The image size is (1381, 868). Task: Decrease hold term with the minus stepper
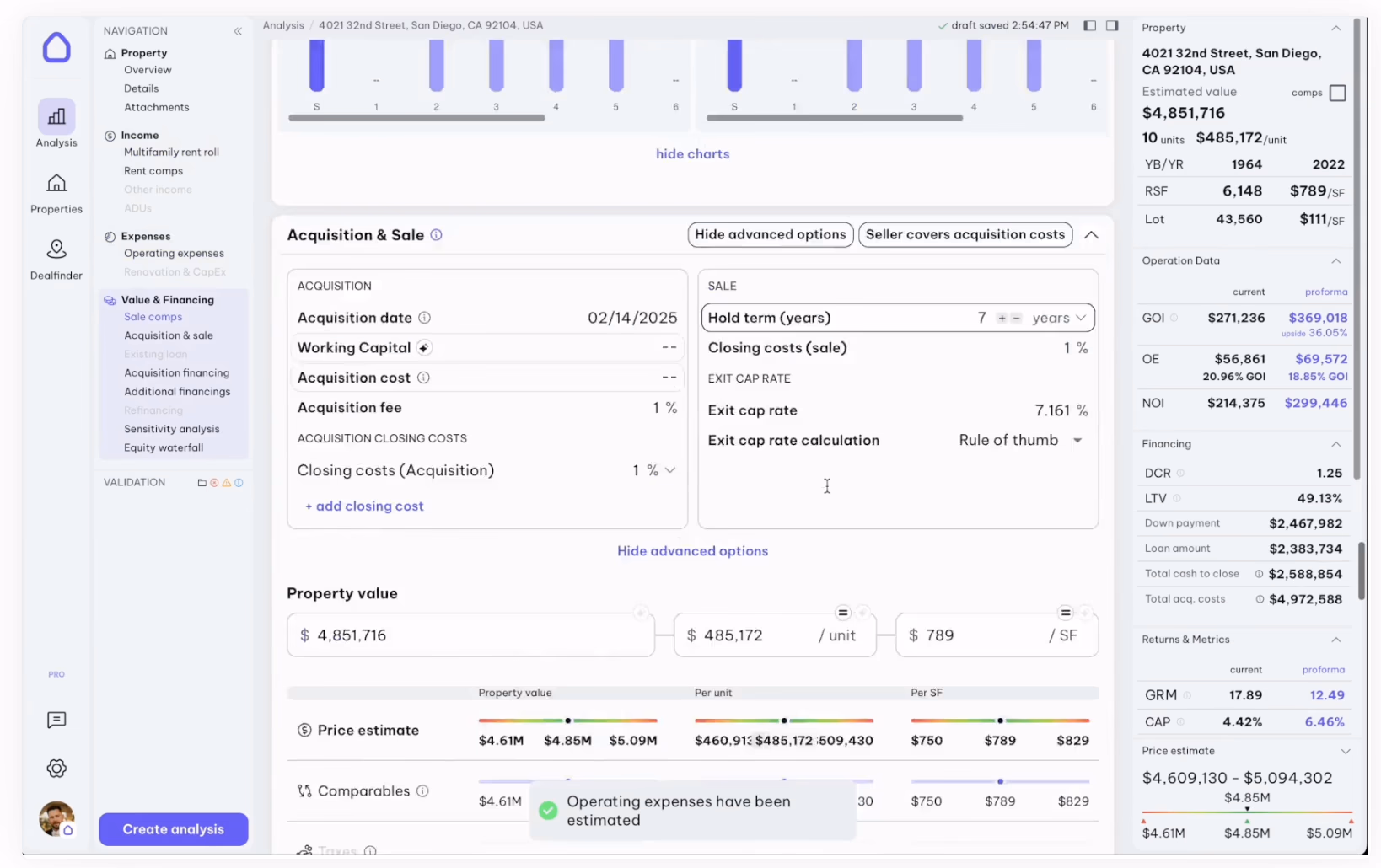tap(1016, 318)
